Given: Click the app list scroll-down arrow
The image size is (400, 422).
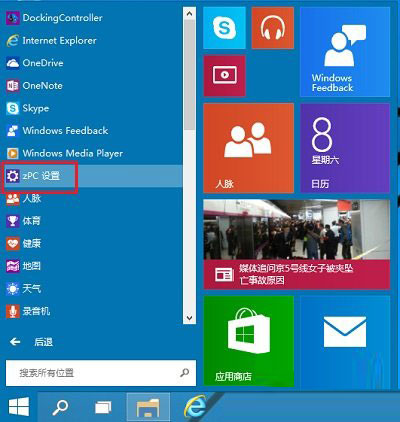Looking at the screenshot, I should point(189,318).
